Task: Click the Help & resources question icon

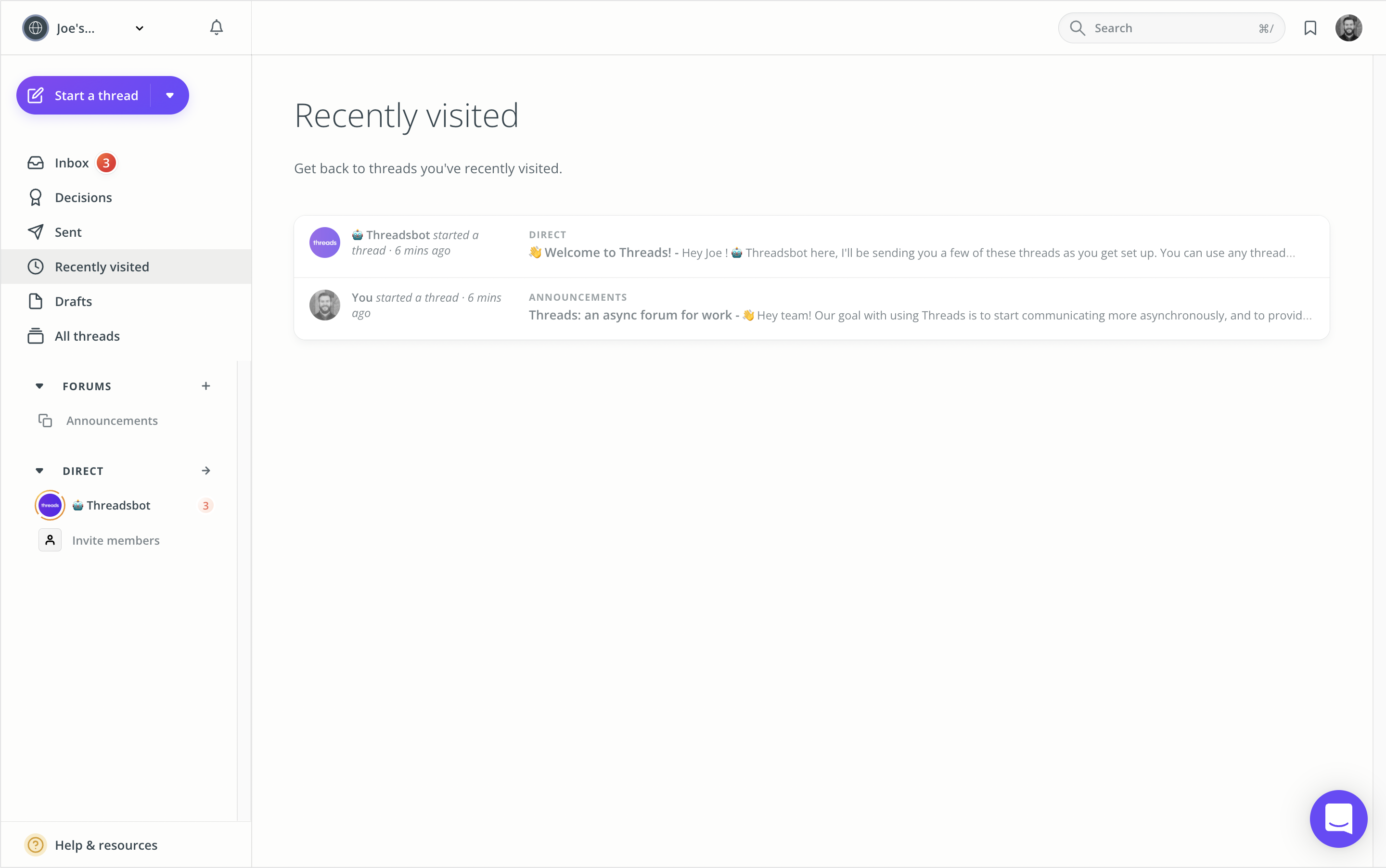Action: [x=36, y=844]
